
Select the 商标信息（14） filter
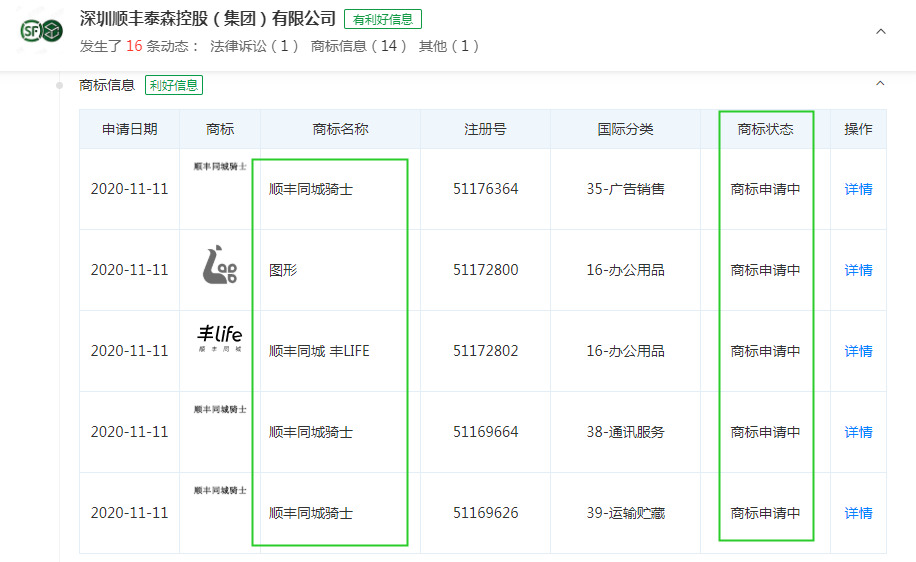pos(359,46)
